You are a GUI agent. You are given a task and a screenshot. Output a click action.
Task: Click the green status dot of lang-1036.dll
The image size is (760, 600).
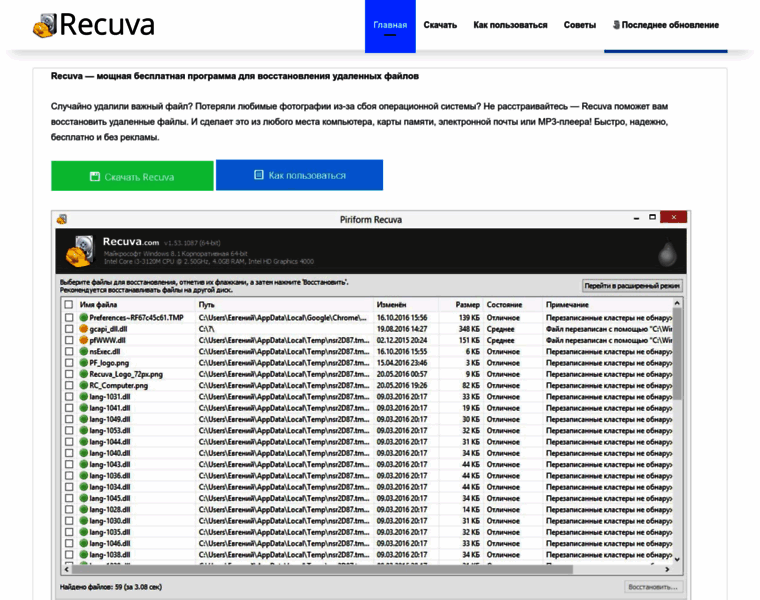(83, 475)
